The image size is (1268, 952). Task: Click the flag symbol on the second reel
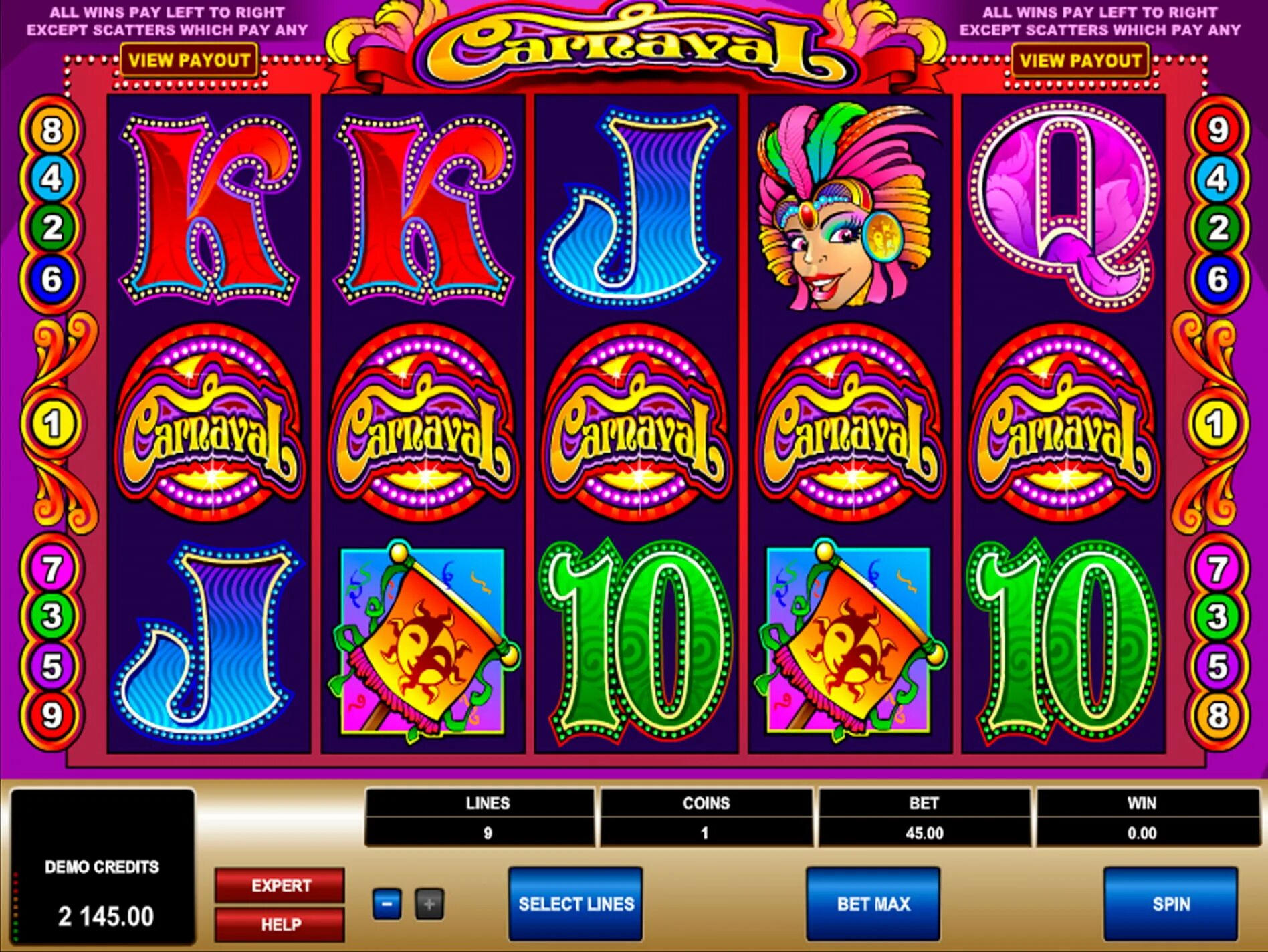click(423, 642)
